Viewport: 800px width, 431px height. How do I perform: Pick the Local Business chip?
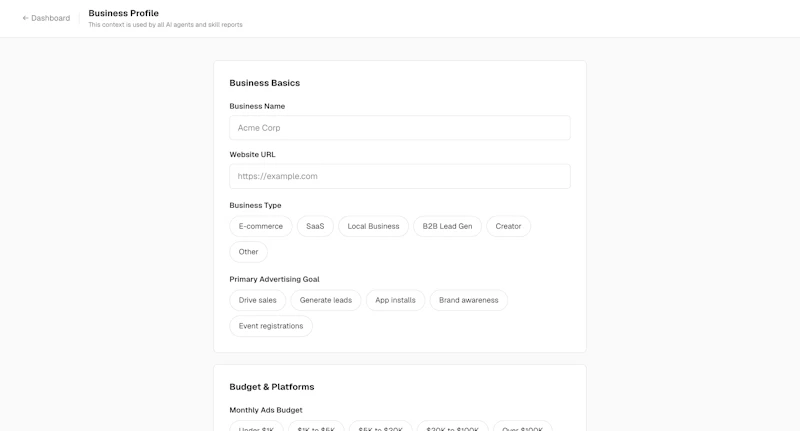tap(373, 226)
